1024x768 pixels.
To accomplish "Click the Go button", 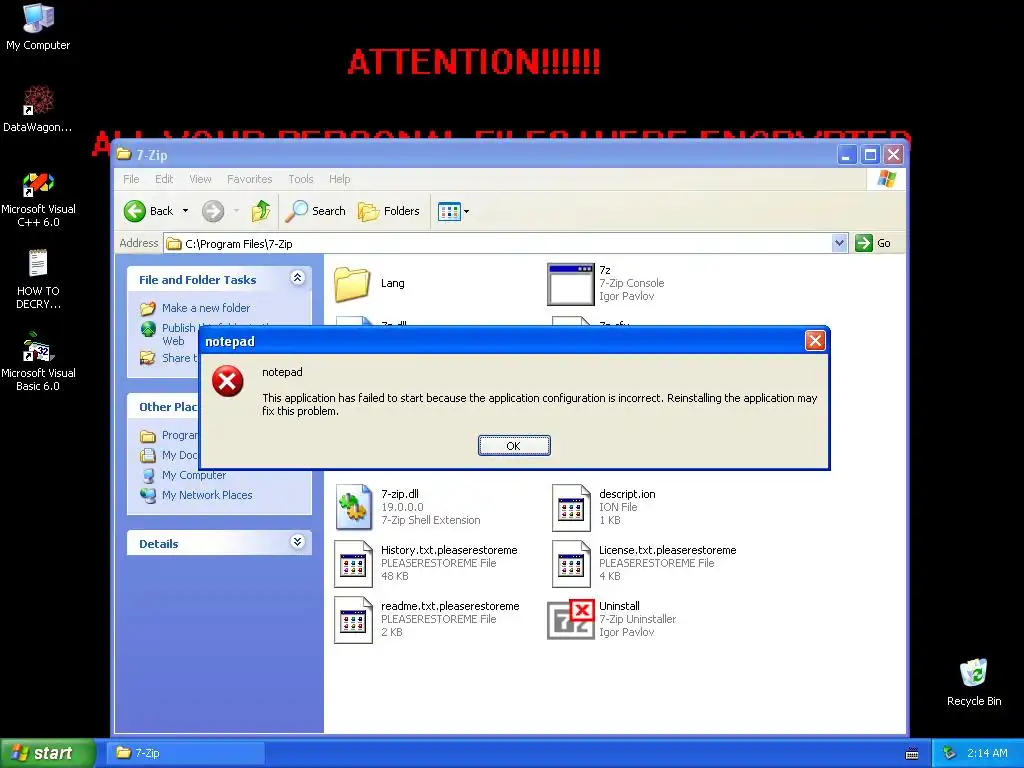I will pyautogui.click(x=873, y=243).
